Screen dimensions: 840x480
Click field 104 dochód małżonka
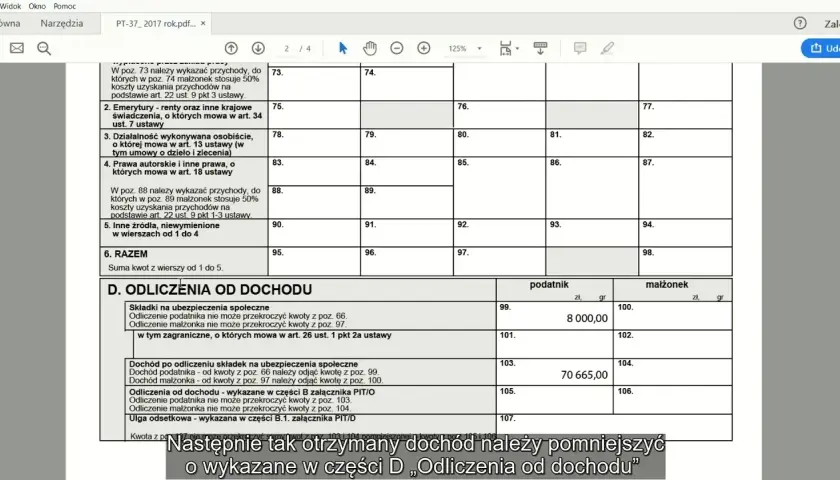[x=673, y=371]
